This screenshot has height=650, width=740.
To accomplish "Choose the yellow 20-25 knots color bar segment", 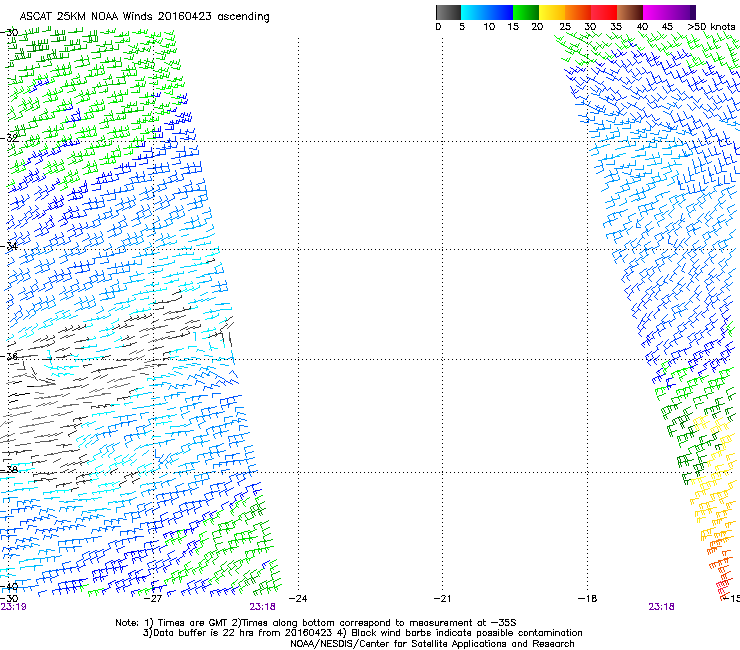I will tap(552, 12).
